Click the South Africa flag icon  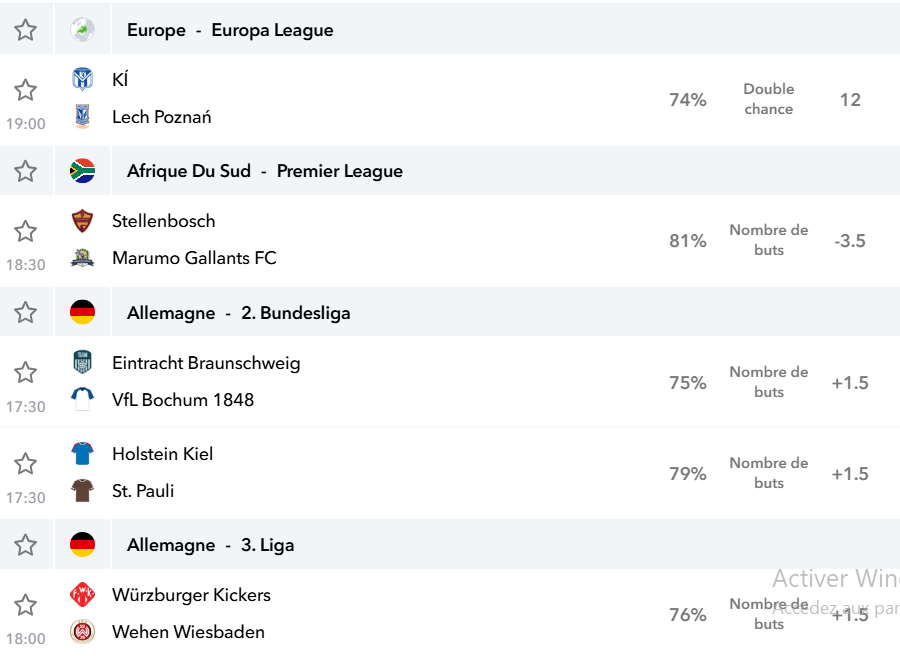tap(82, 171)
